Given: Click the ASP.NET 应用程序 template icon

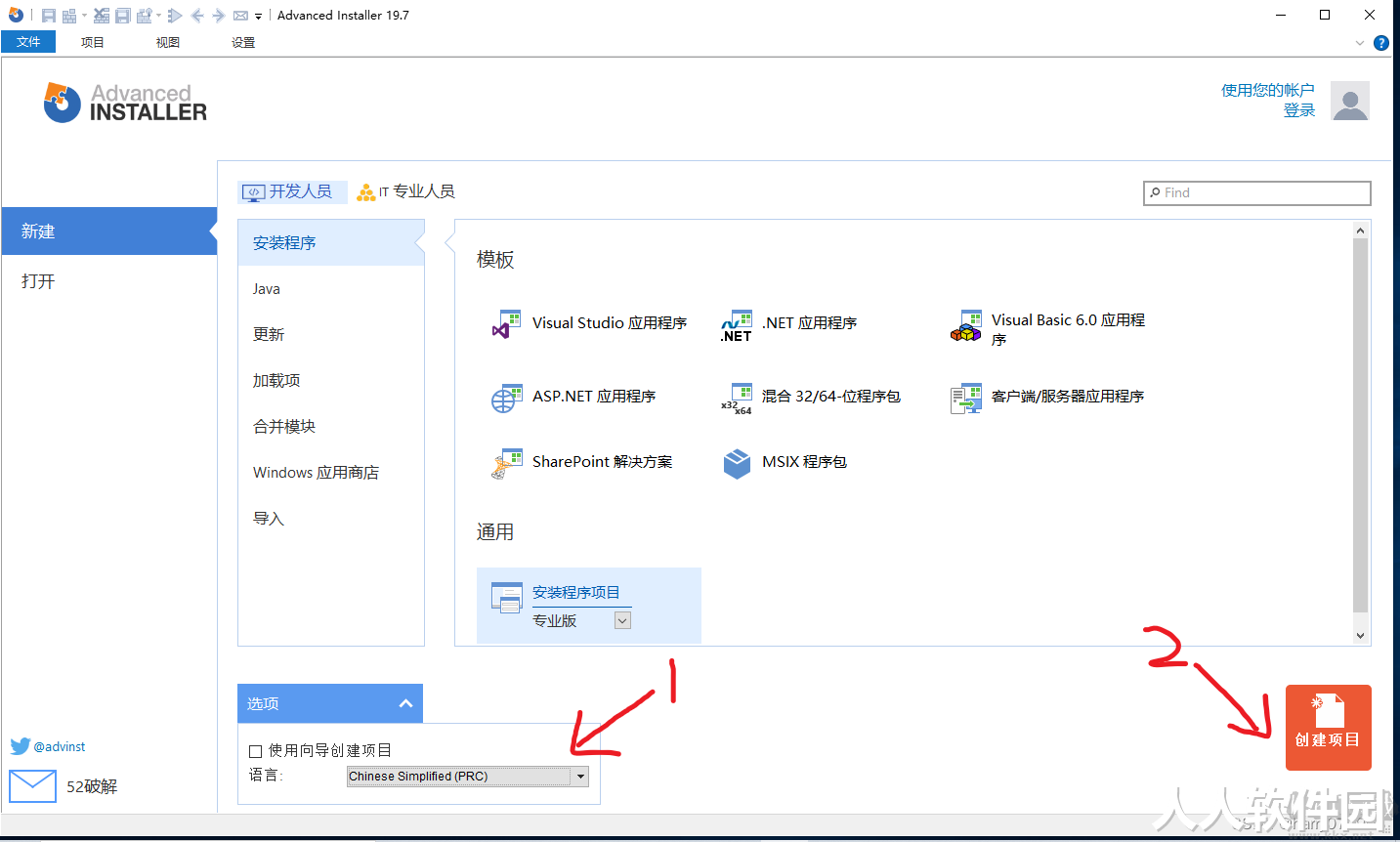Looking at the screenshot, I should 506,398.
